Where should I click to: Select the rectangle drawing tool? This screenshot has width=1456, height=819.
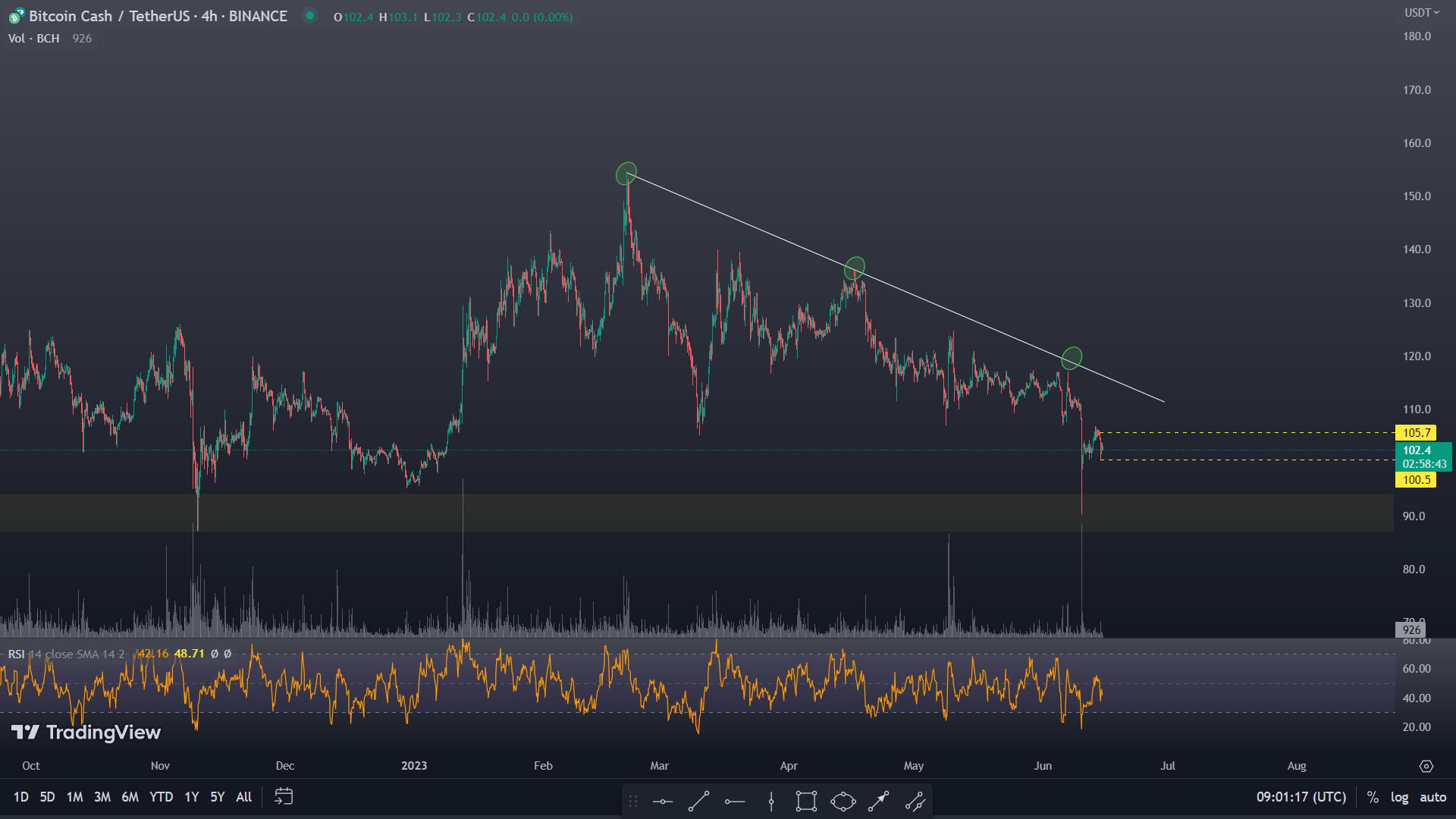click(x=806, y=801)
